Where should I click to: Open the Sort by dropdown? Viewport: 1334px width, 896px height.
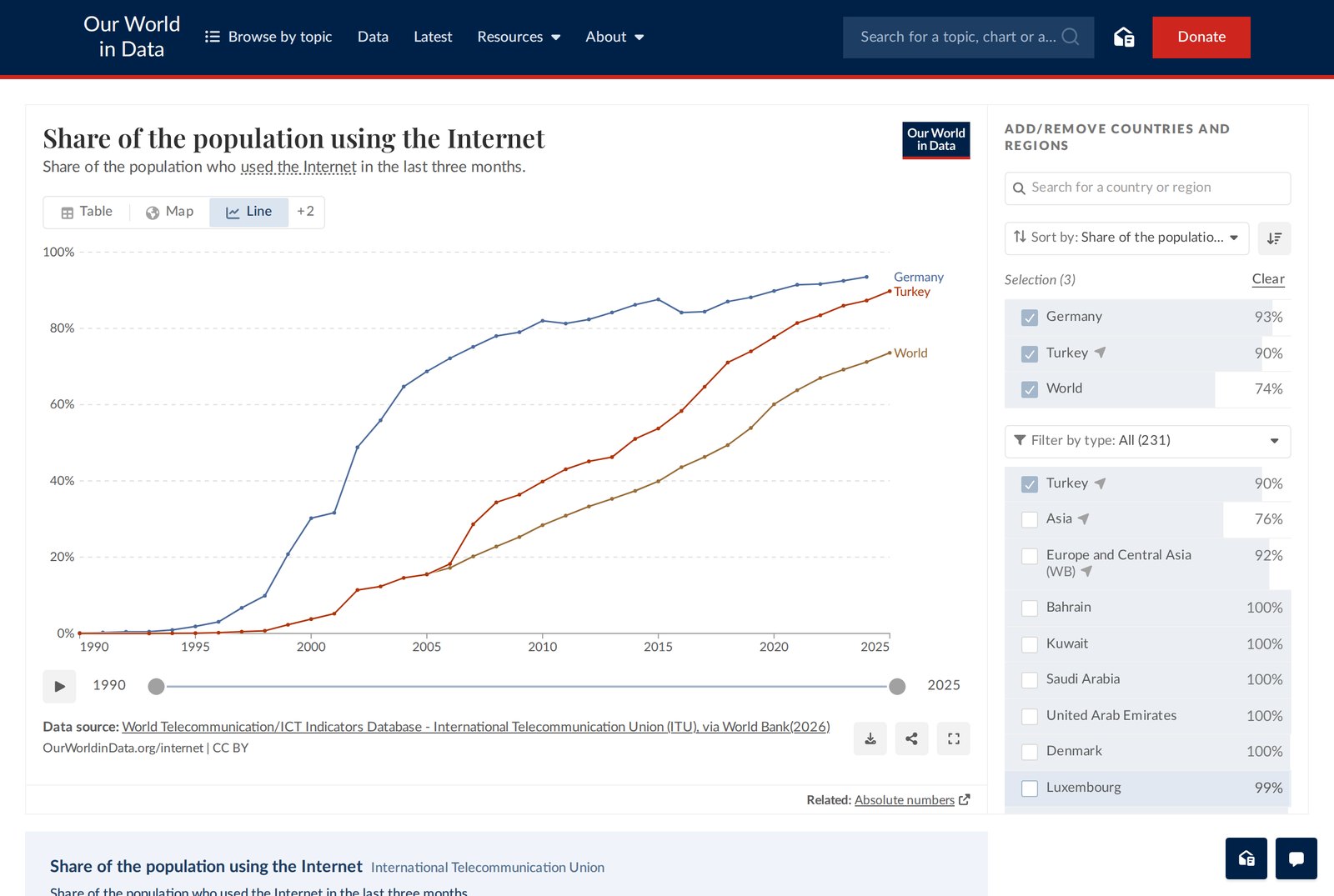(1126, 238)
